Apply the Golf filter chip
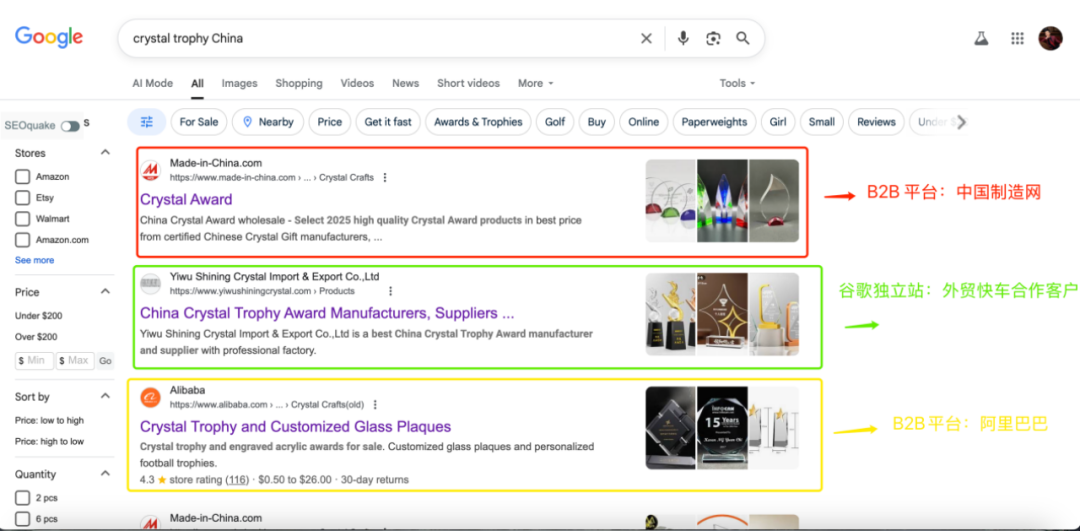This screenshot has width=1080, height=531. [x=555, y=122]
